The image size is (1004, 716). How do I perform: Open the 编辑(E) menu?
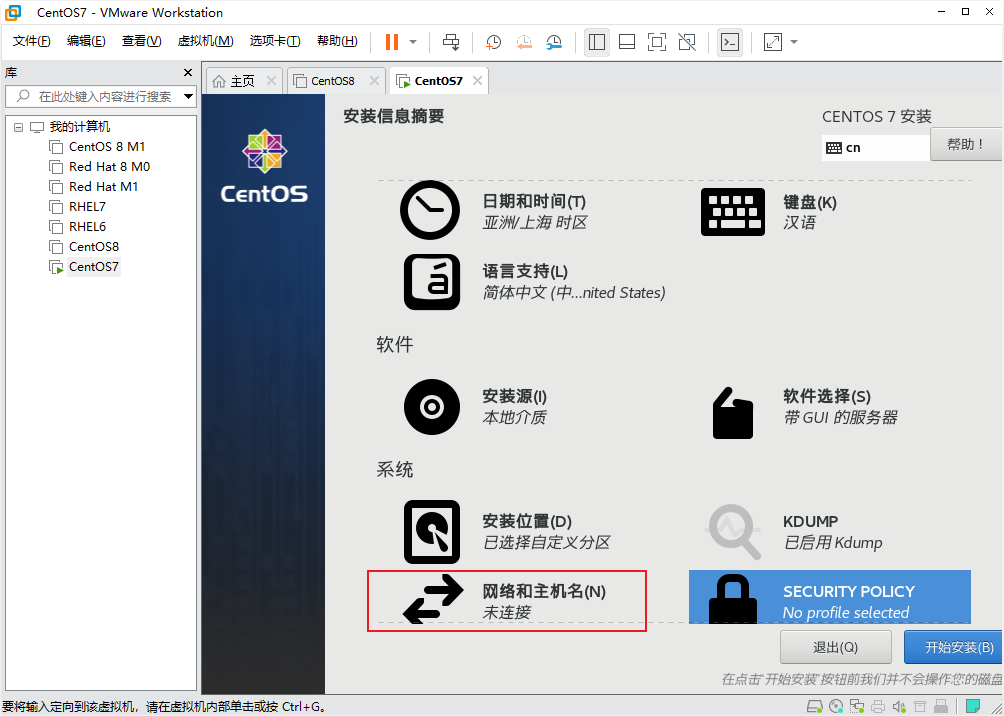86,41
